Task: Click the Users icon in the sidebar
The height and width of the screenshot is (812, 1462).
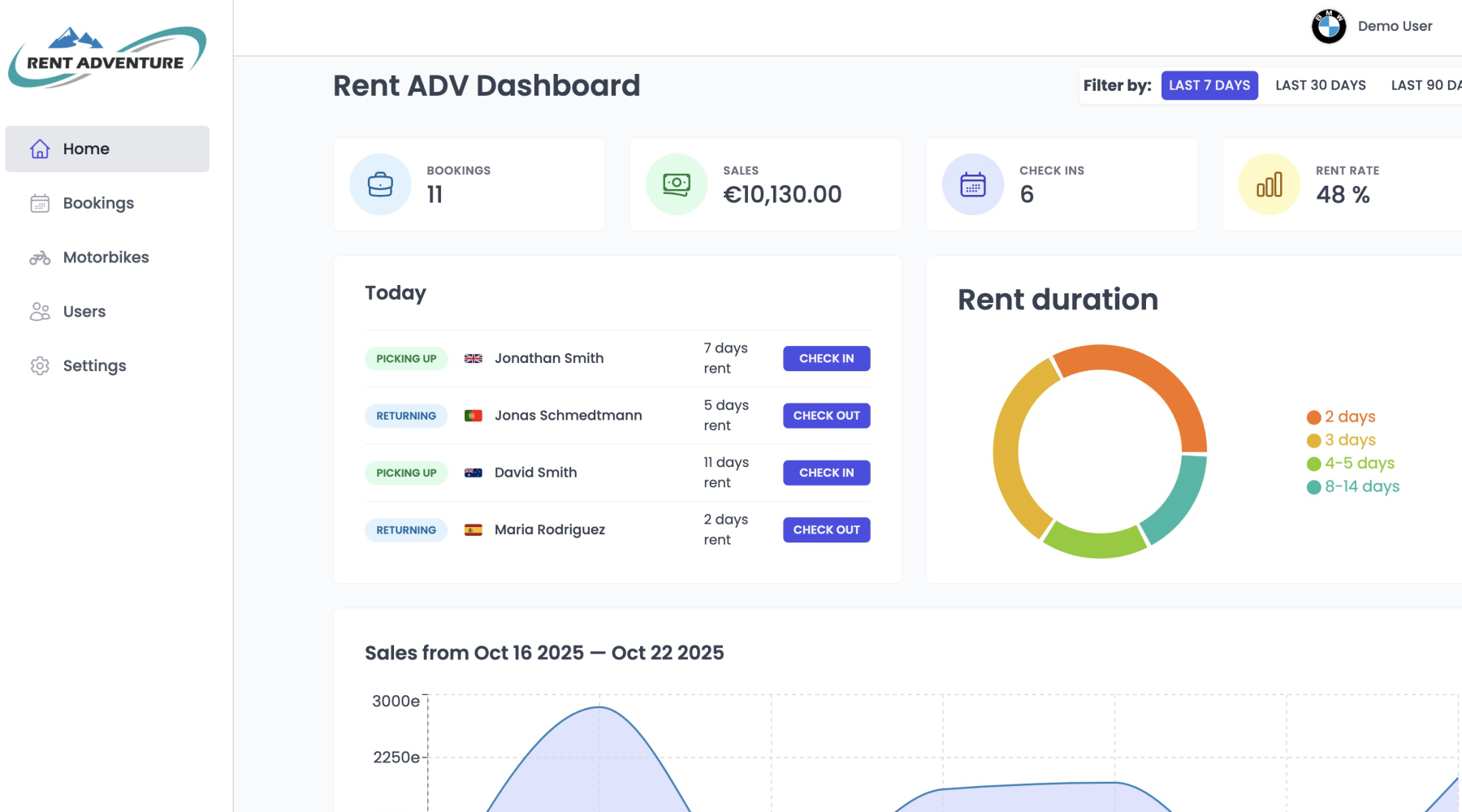Action: (38, 311)
